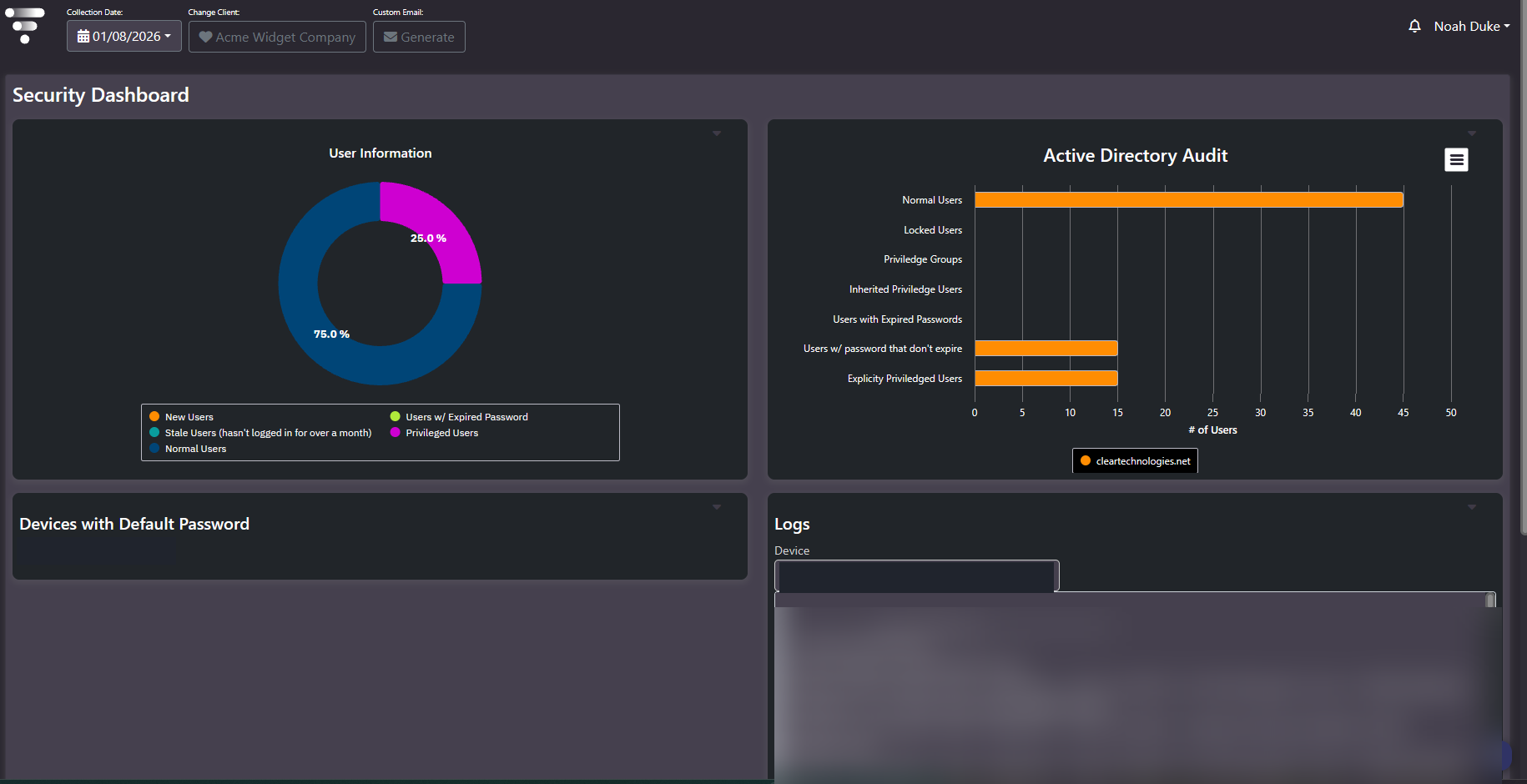Click the Priviledge Groups axis label
The height and width of the screenshot is (784, 1527).
923,259
